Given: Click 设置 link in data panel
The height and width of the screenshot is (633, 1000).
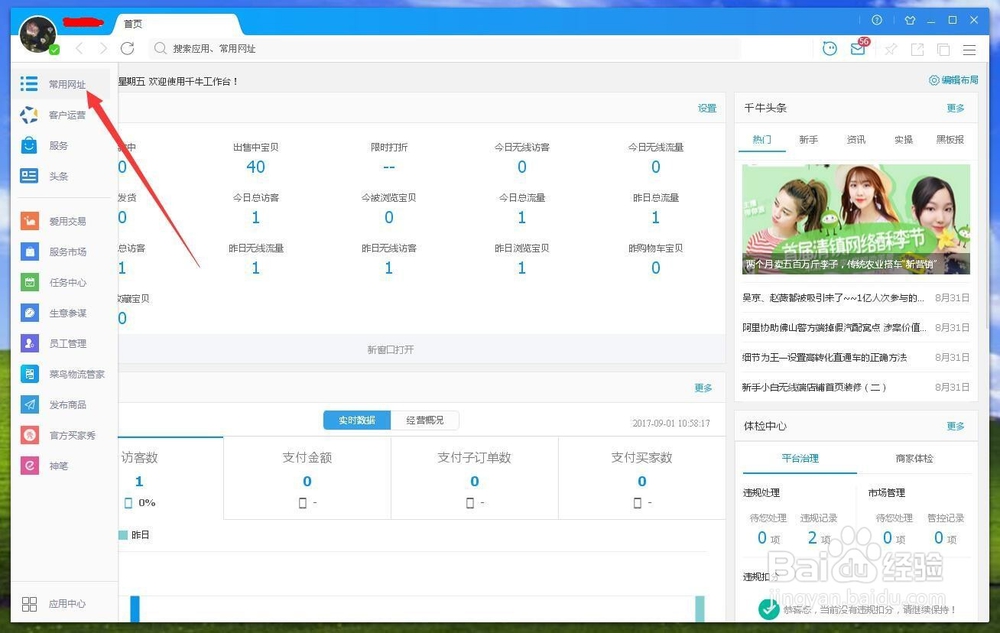Looking at the screenshot, I should 707,108.
